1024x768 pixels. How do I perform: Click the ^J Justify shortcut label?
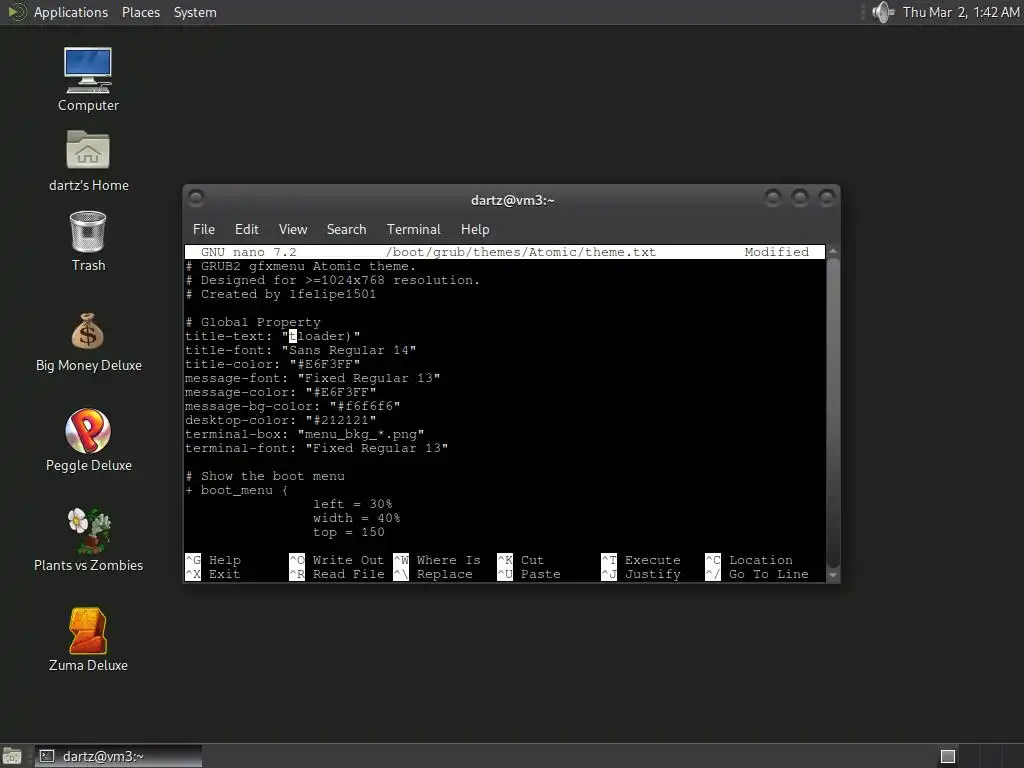tap(641, 574)
